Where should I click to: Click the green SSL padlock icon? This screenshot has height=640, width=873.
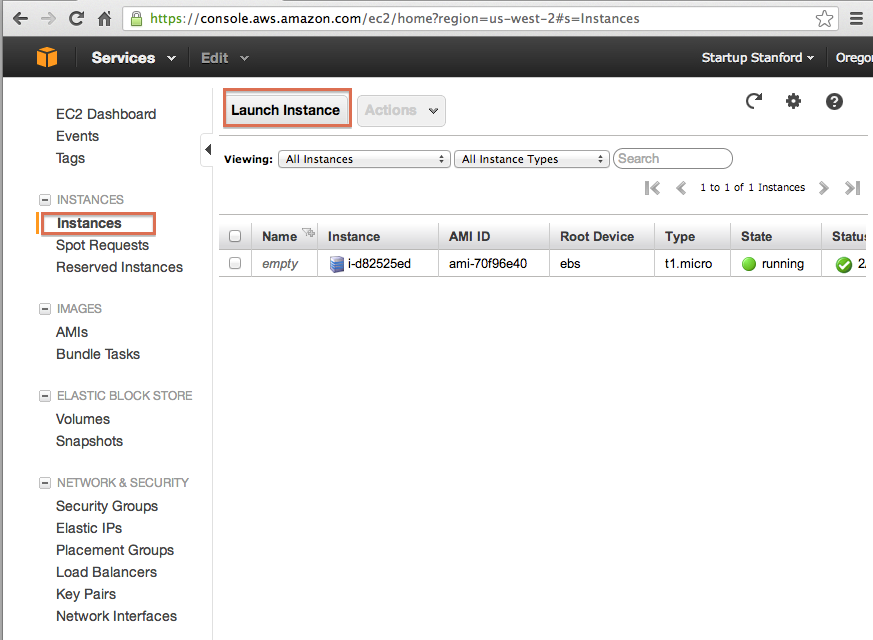pos(136,19)
